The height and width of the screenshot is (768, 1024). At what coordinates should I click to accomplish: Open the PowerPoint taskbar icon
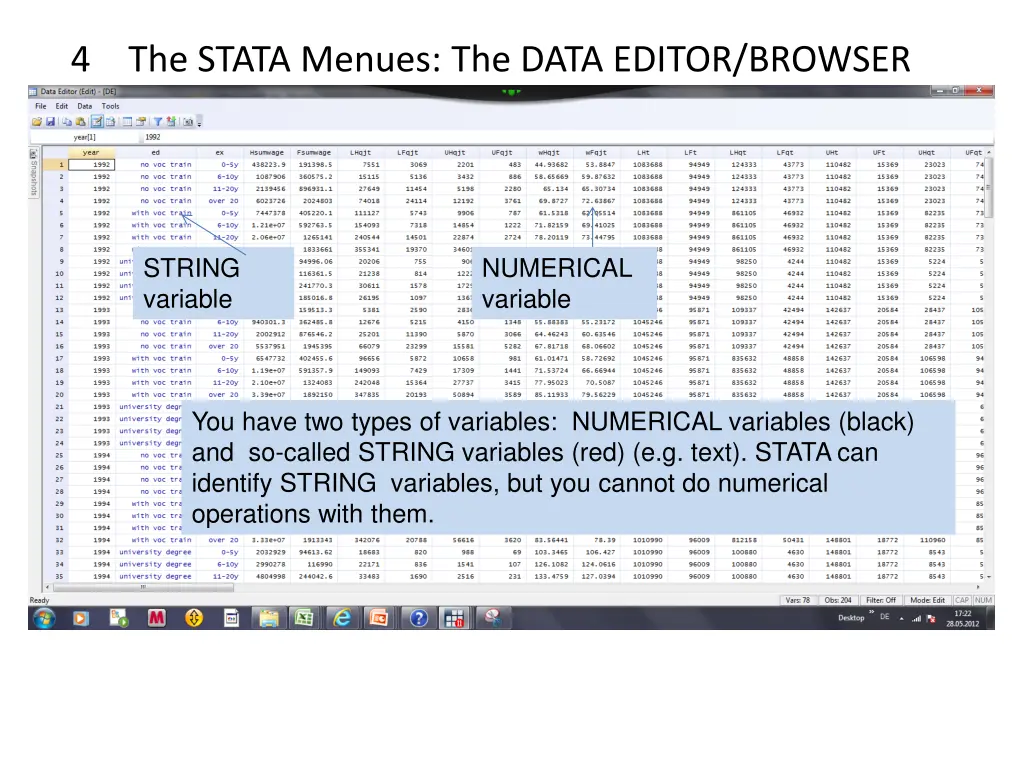[379, 618]
